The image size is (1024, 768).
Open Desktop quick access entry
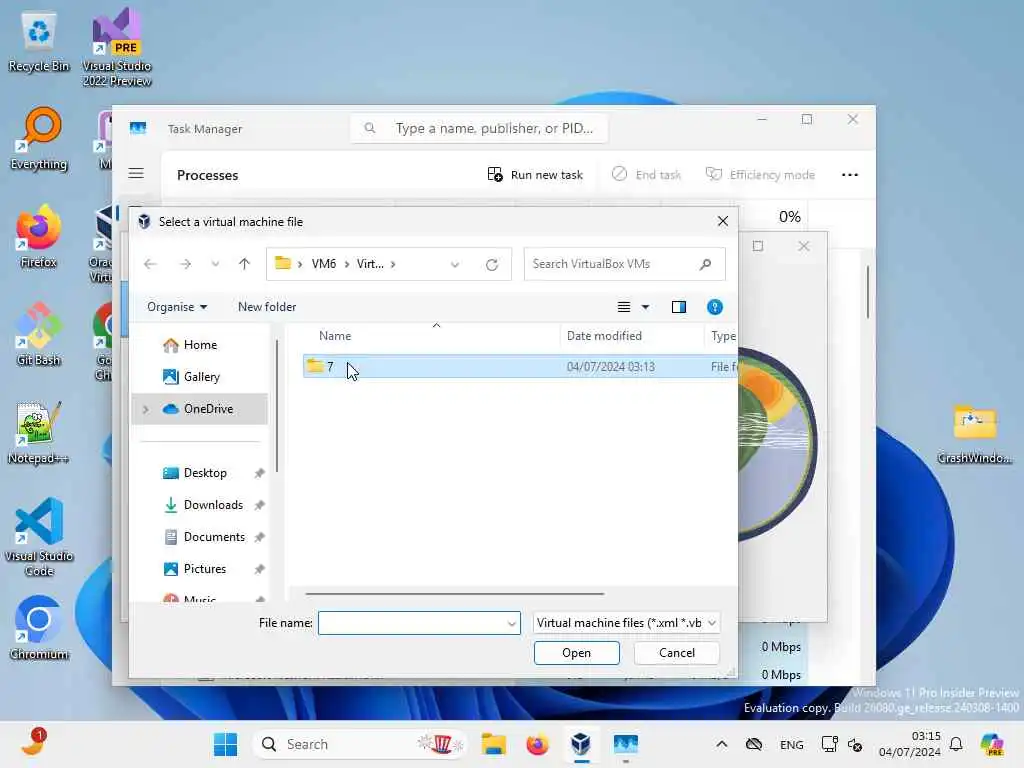[x=205, y=473]
